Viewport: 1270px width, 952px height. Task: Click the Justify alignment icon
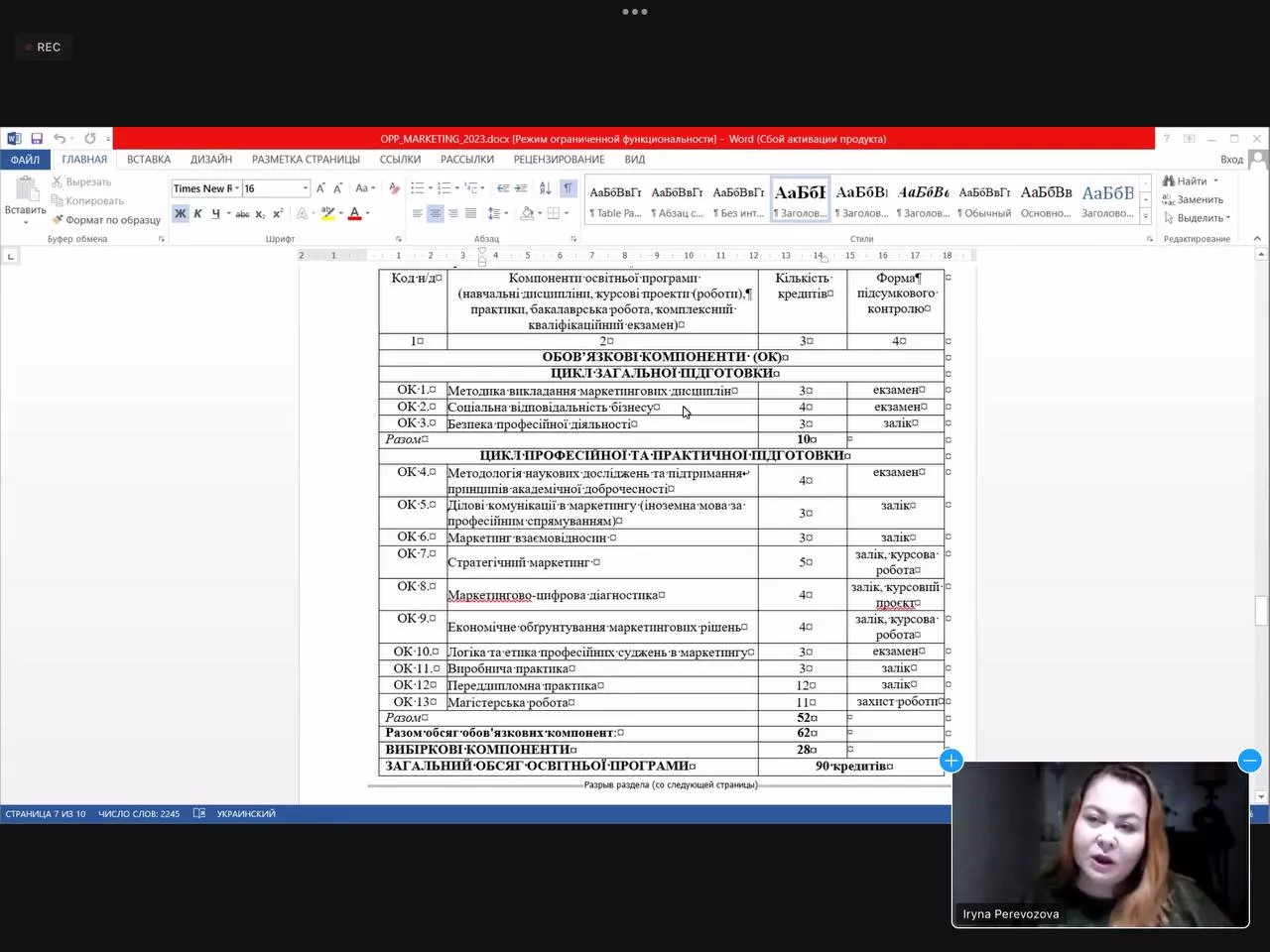pos(470,213)
